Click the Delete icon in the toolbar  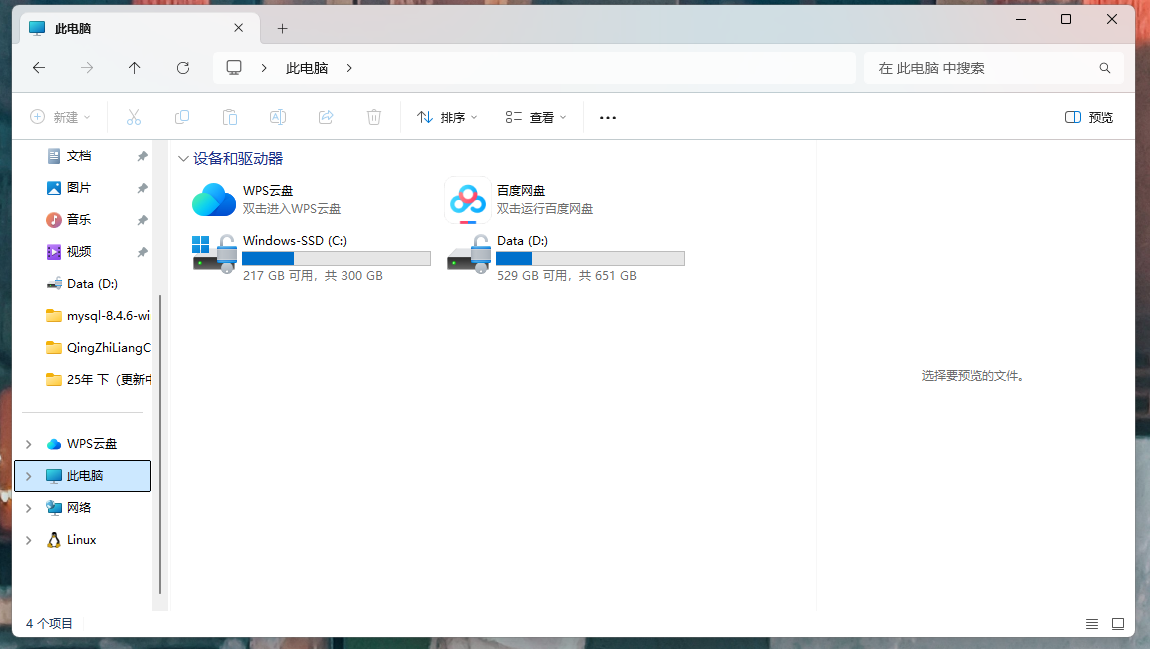pos(373,117)
